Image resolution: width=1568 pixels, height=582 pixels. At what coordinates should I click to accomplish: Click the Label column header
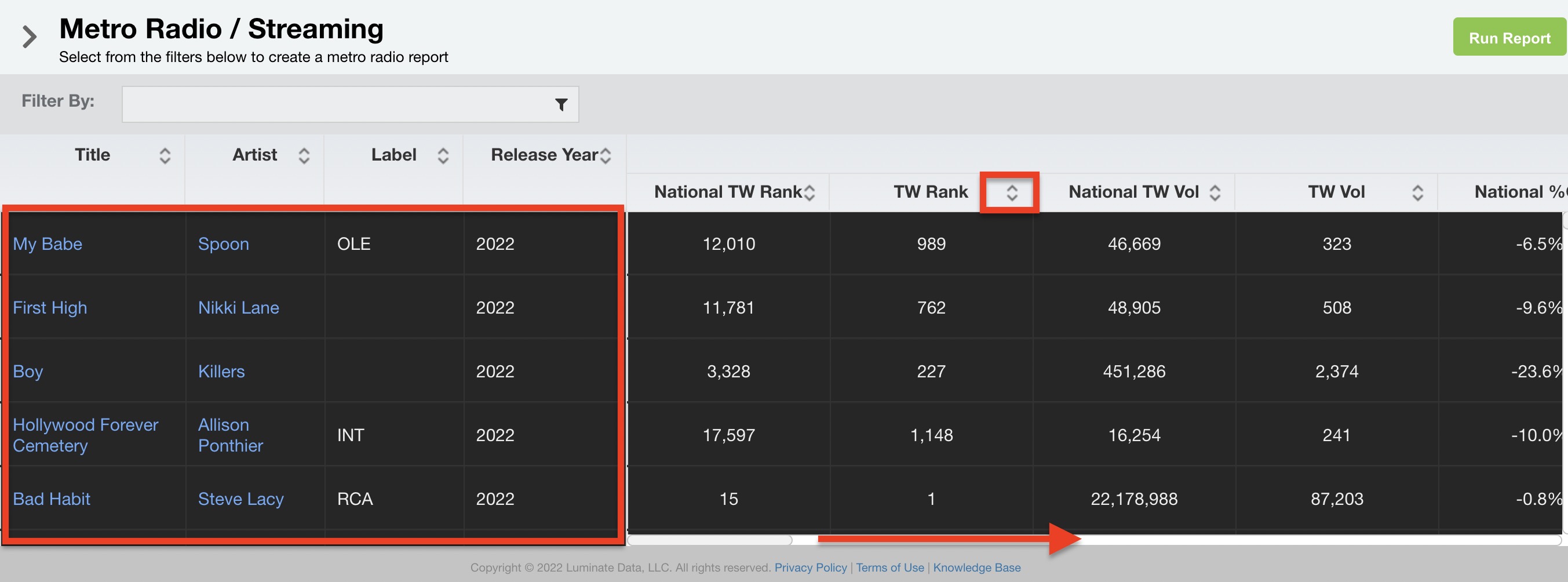(x=394, y=155)
